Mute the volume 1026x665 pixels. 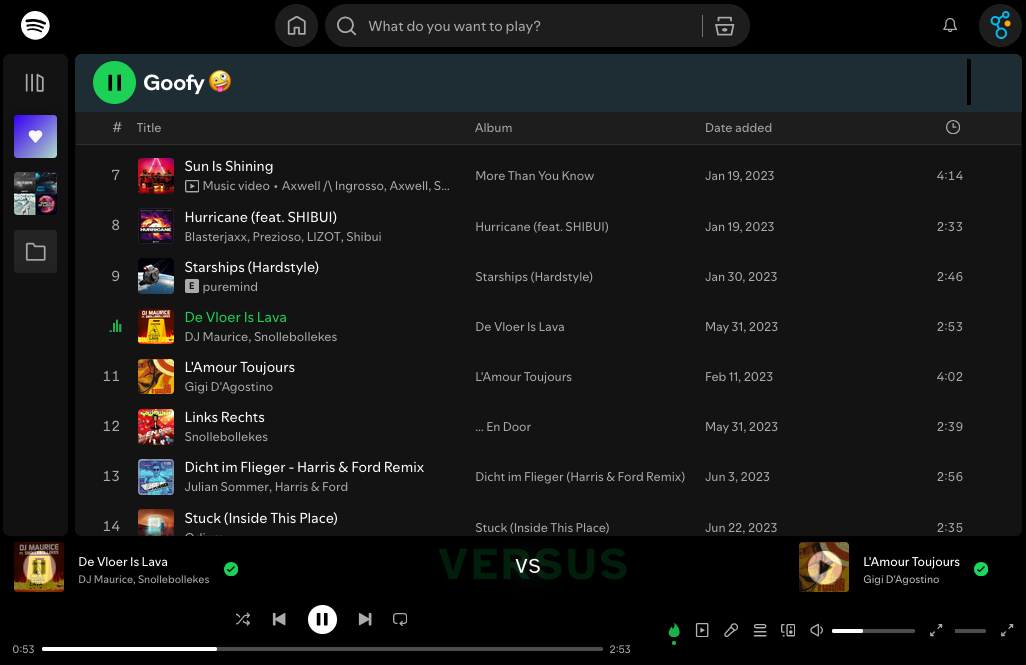[x=815, y=630]
